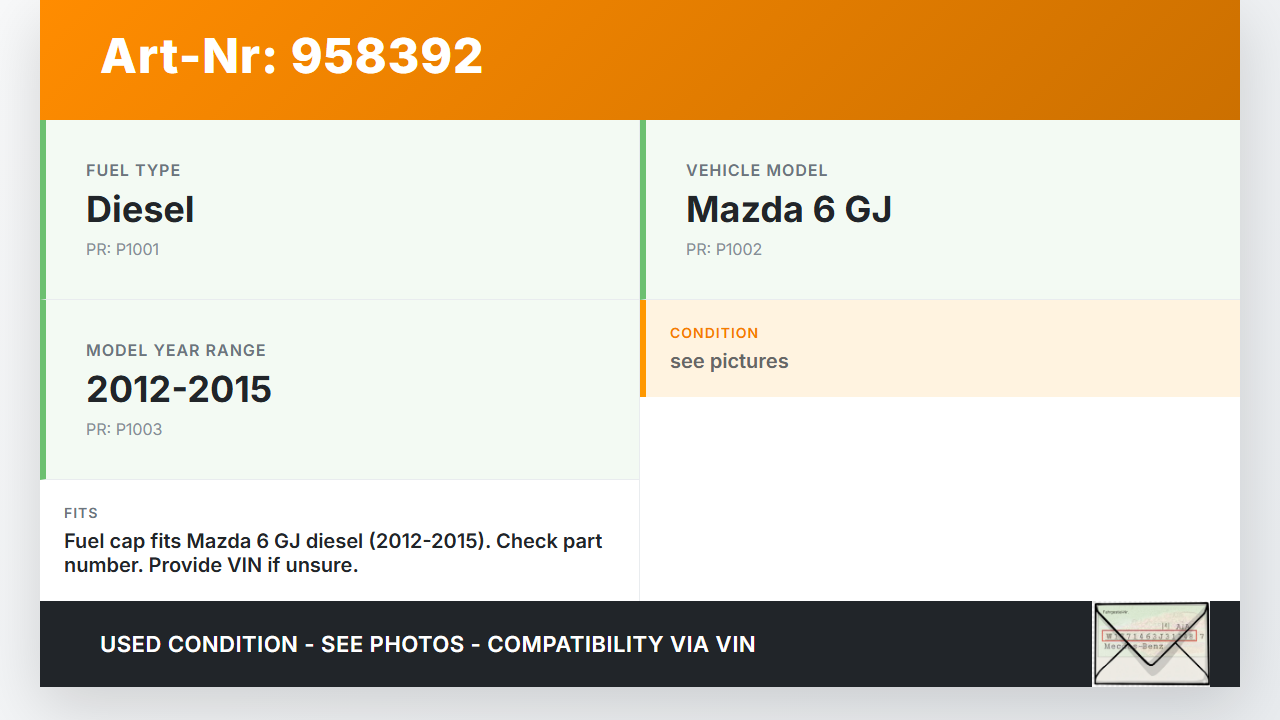Click the MODEL YEAR RANGE label
This screenshot has width=1280, height=720.
pos(176,350)
